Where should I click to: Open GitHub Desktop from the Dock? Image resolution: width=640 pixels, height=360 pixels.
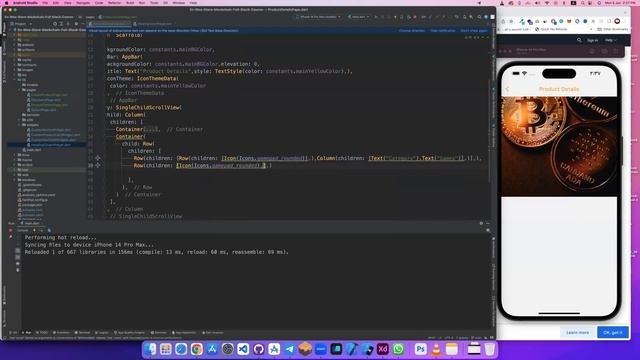pyautogui.click(x=258, y=349)
